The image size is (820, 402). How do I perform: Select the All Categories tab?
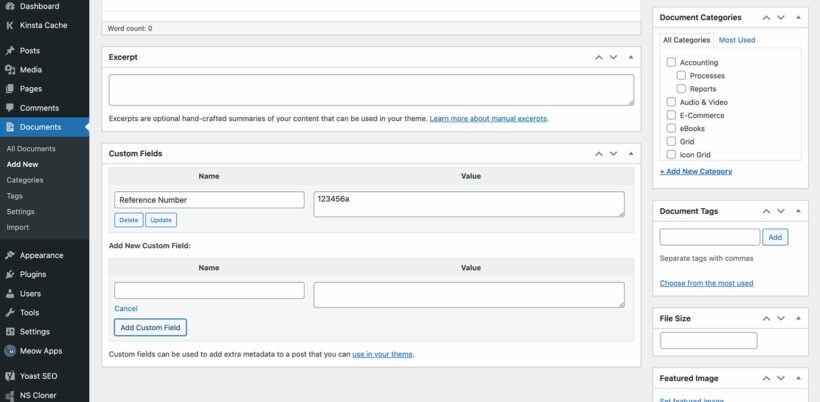687,40
